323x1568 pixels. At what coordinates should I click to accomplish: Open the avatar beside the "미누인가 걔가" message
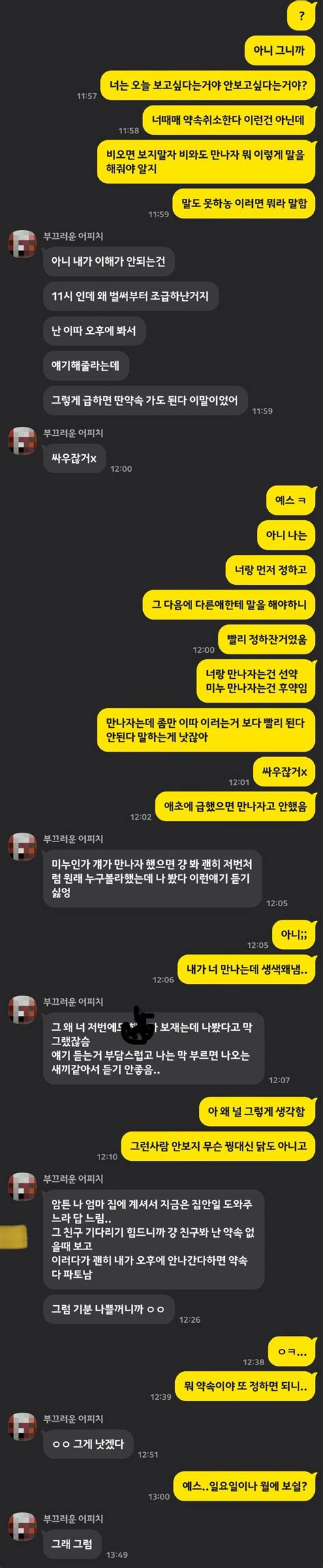(x=22, y=846)
